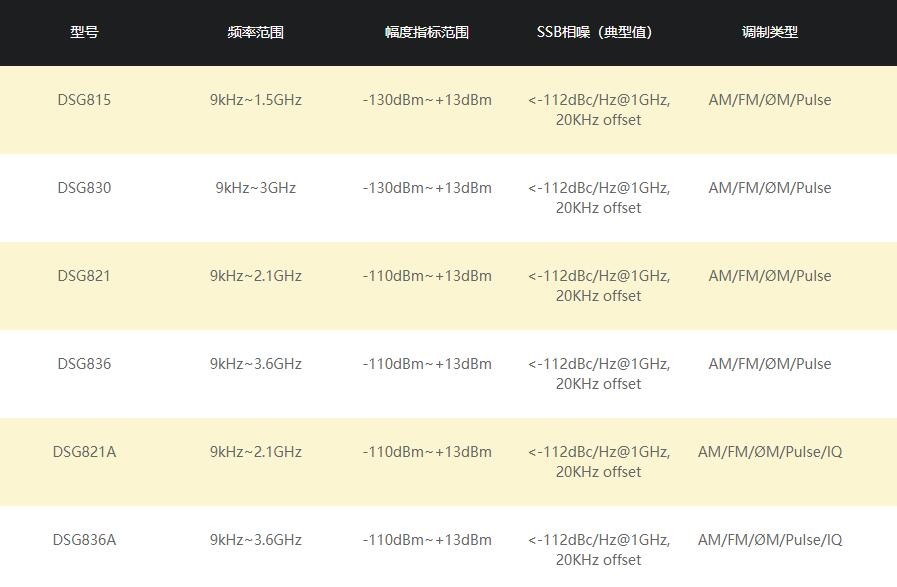Viewport: 897px width, 587px height.
Task: Click DSG821 amplitude -110dBm~+13dBm cell
Action: (x=427, y=276)
